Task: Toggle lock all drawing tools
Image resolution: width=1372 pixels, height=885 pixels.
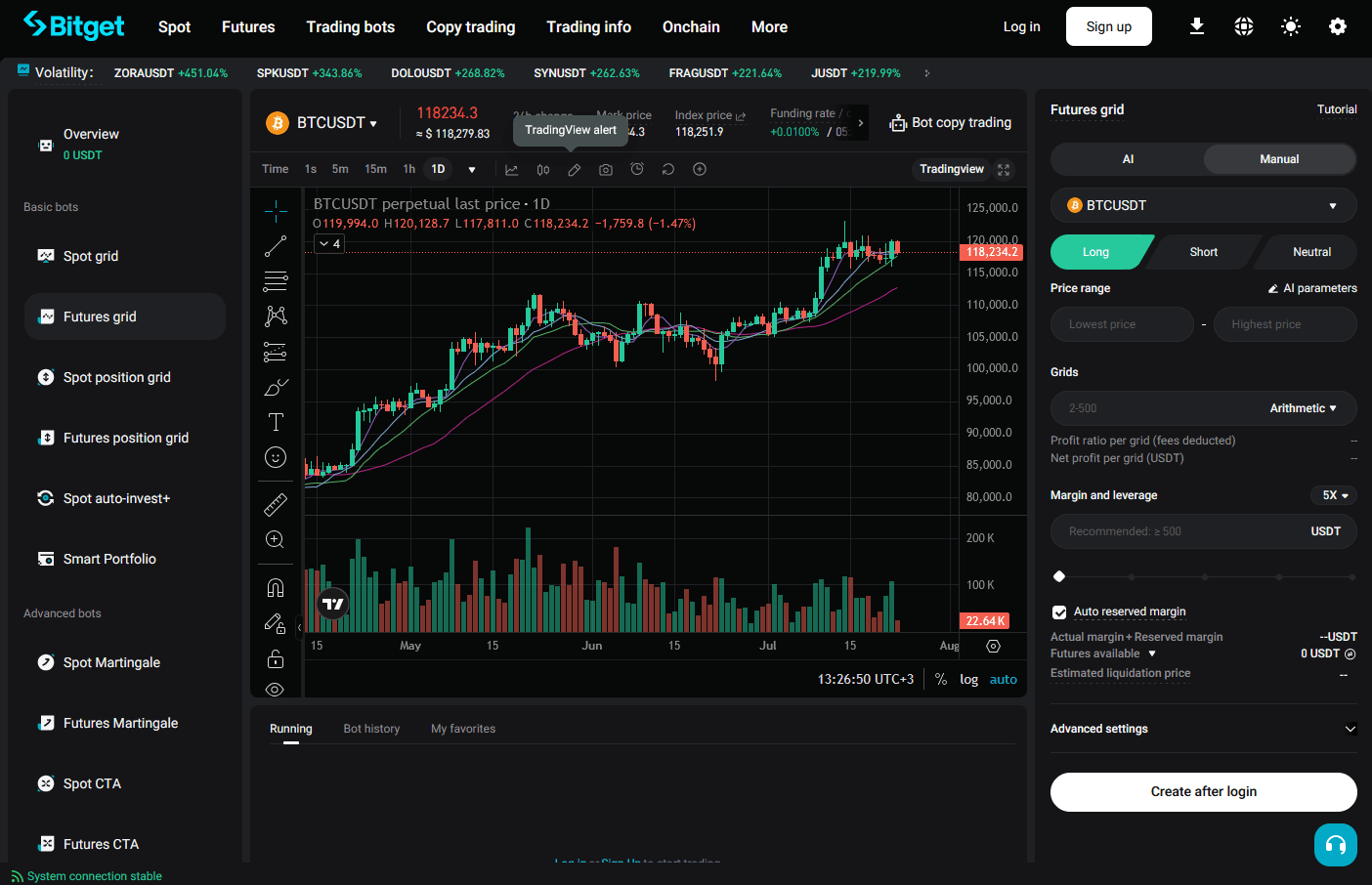Action: pos(276,658)
